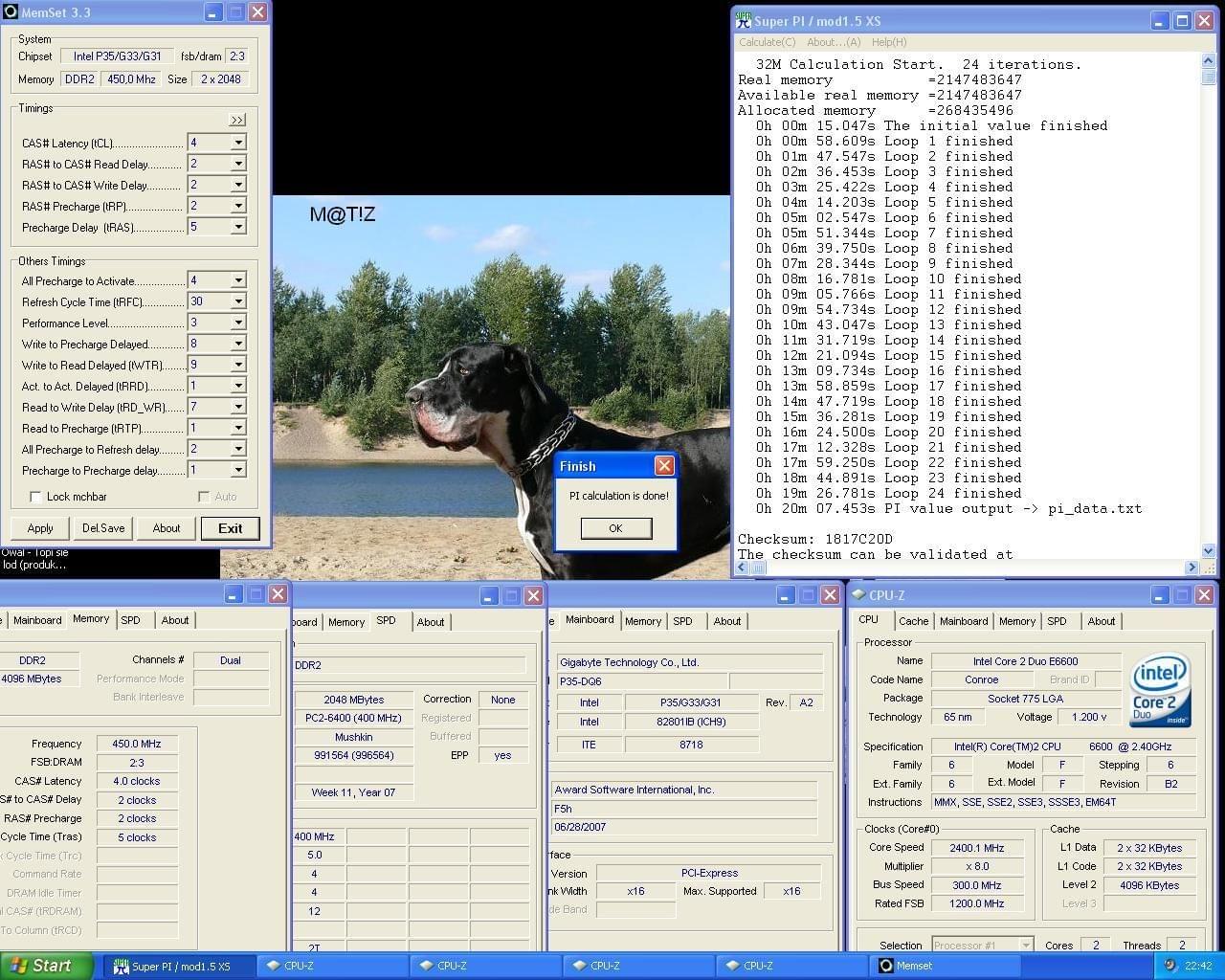Click Core Speed value 2400.1 MHz
Viewport: 1225px width, 980px height.
[x=976, y=848]
